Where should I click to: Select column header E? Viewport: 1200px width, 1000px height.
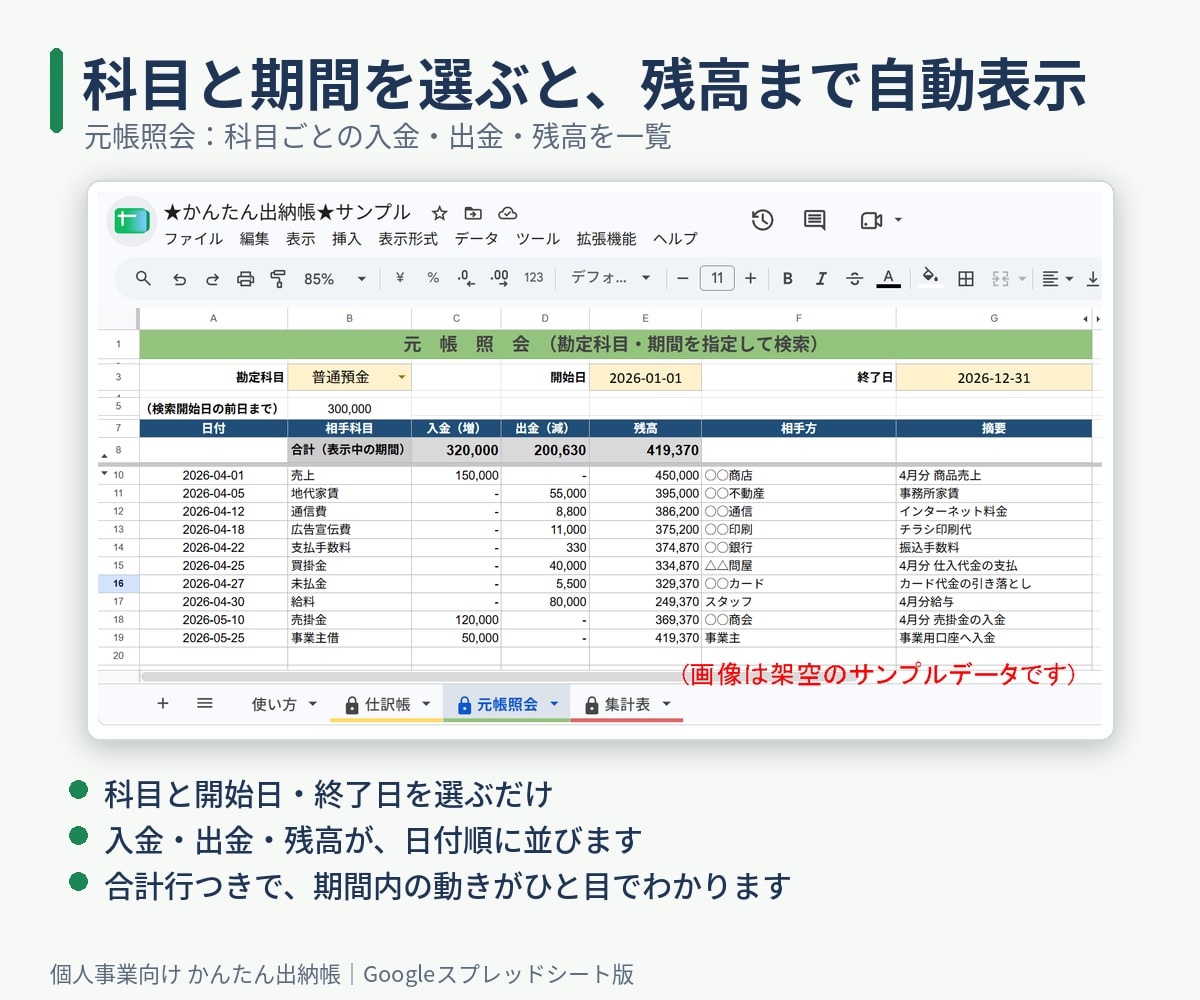coord(645,318)
